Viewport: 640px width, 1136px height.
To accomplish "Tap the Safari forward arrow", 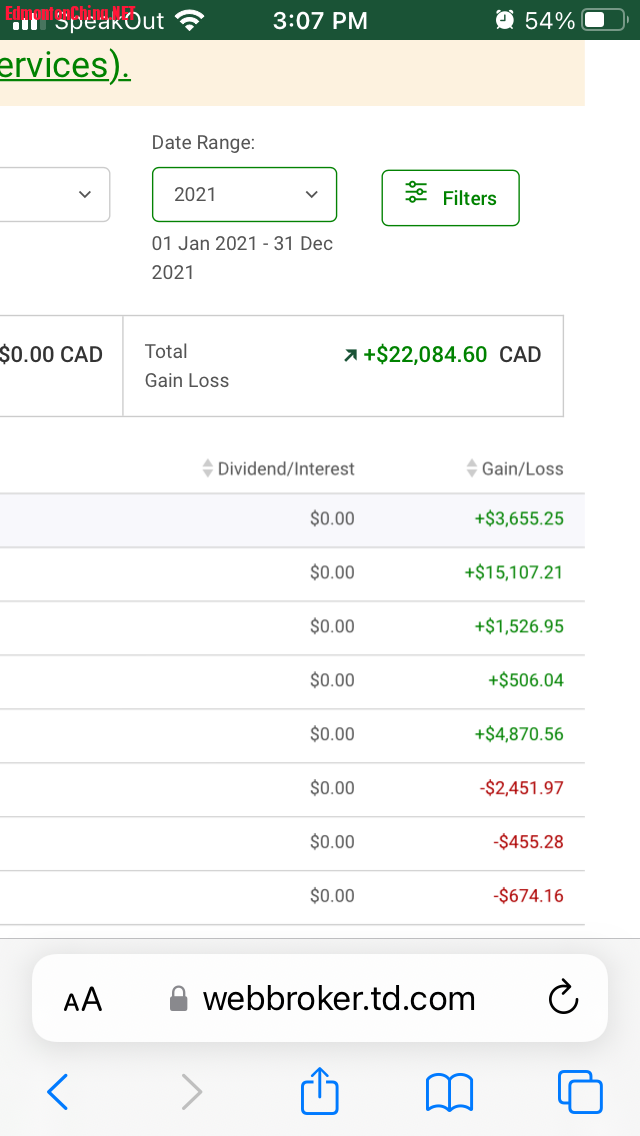I will [x=191, y=1092].
